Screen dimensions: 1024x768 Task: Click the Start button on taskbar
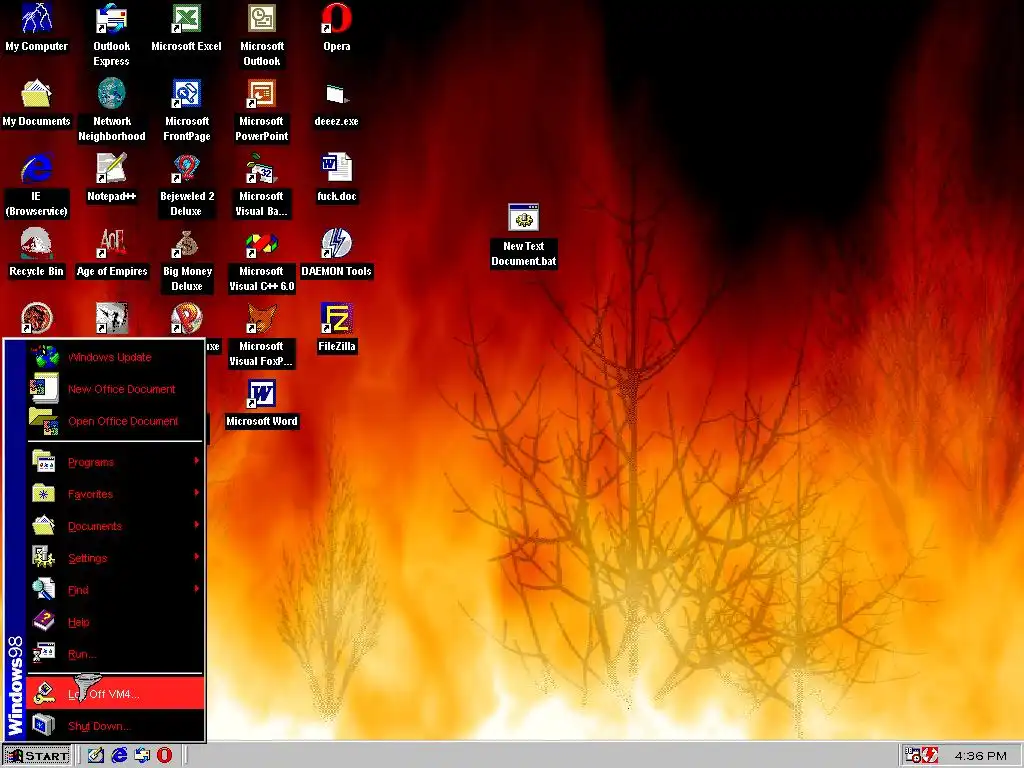[37, 756]
